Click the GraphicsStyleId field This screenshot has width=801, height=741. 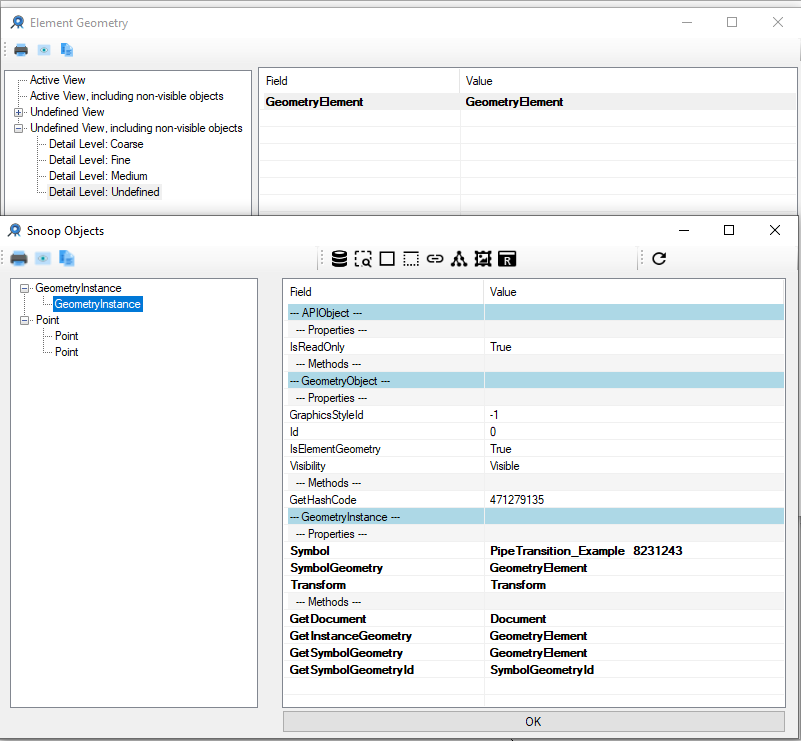click(326, 415)
